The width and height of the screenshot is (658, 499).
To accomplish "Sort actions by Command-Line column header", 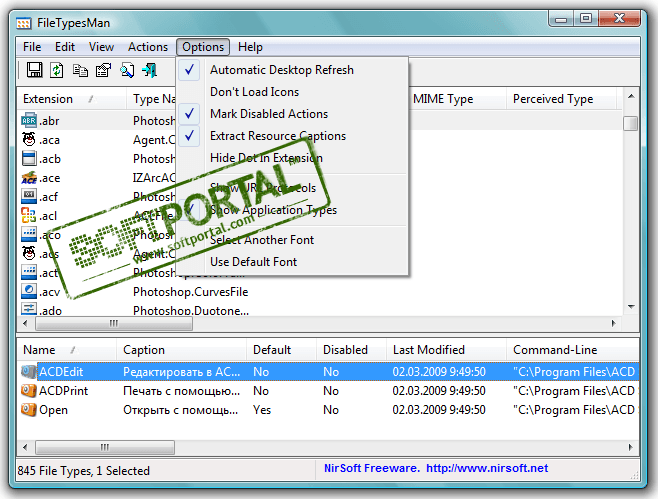I will pyautogui.click(x=573, y=350).
